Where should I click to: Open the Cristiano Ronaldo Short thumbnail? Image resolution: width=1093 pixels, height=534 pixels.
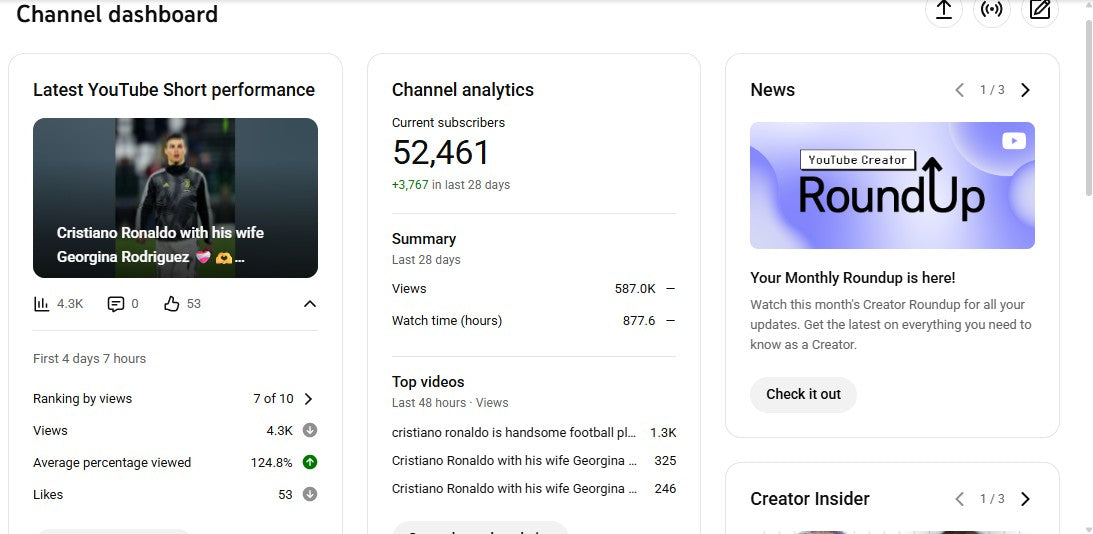click(175, 198)
